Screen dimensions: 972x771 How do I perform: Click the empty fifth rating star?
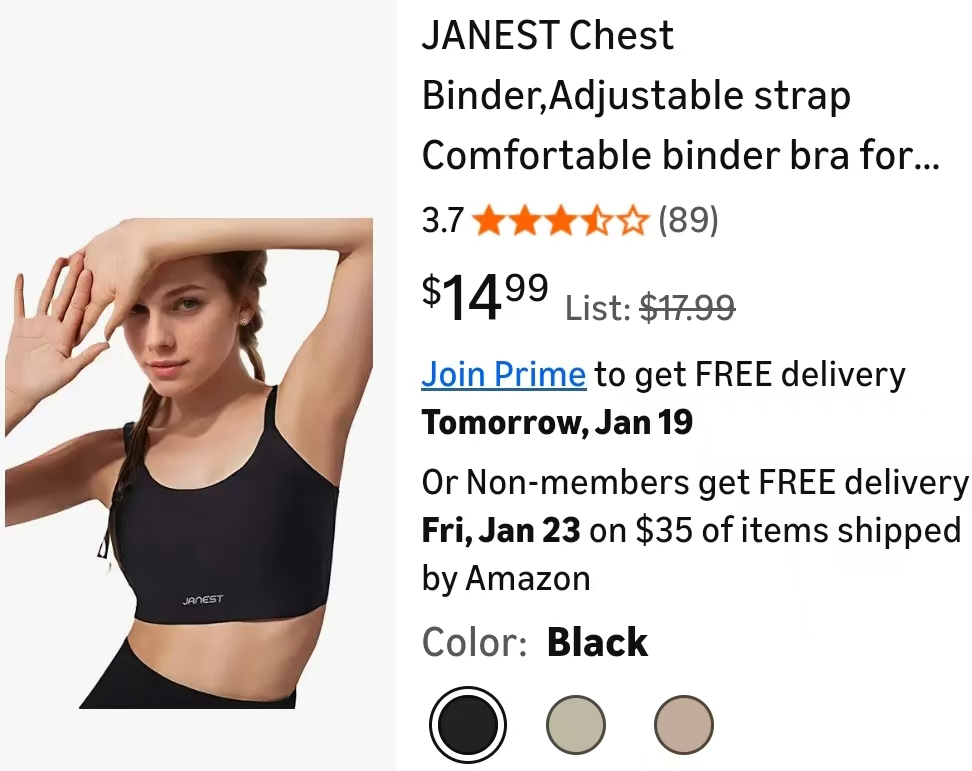coord(632,221)
